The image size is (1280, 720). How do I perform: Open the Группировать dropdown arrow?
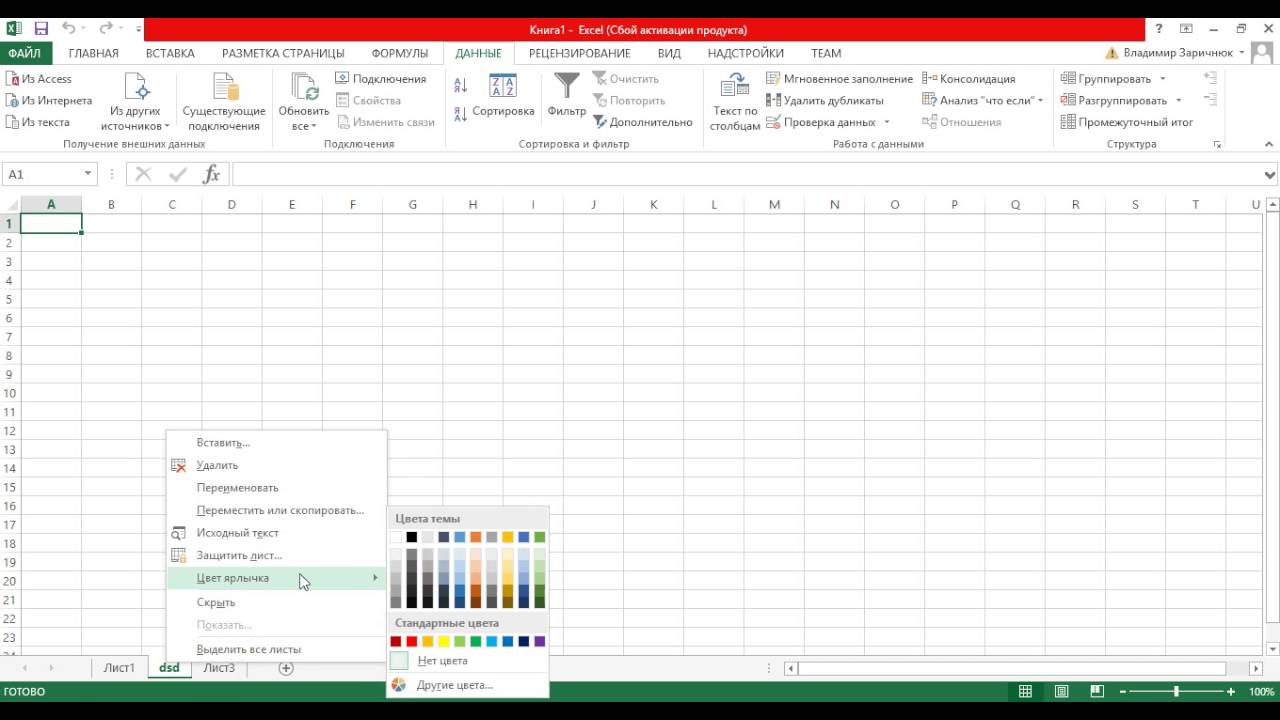click(x=1163, y=79)
